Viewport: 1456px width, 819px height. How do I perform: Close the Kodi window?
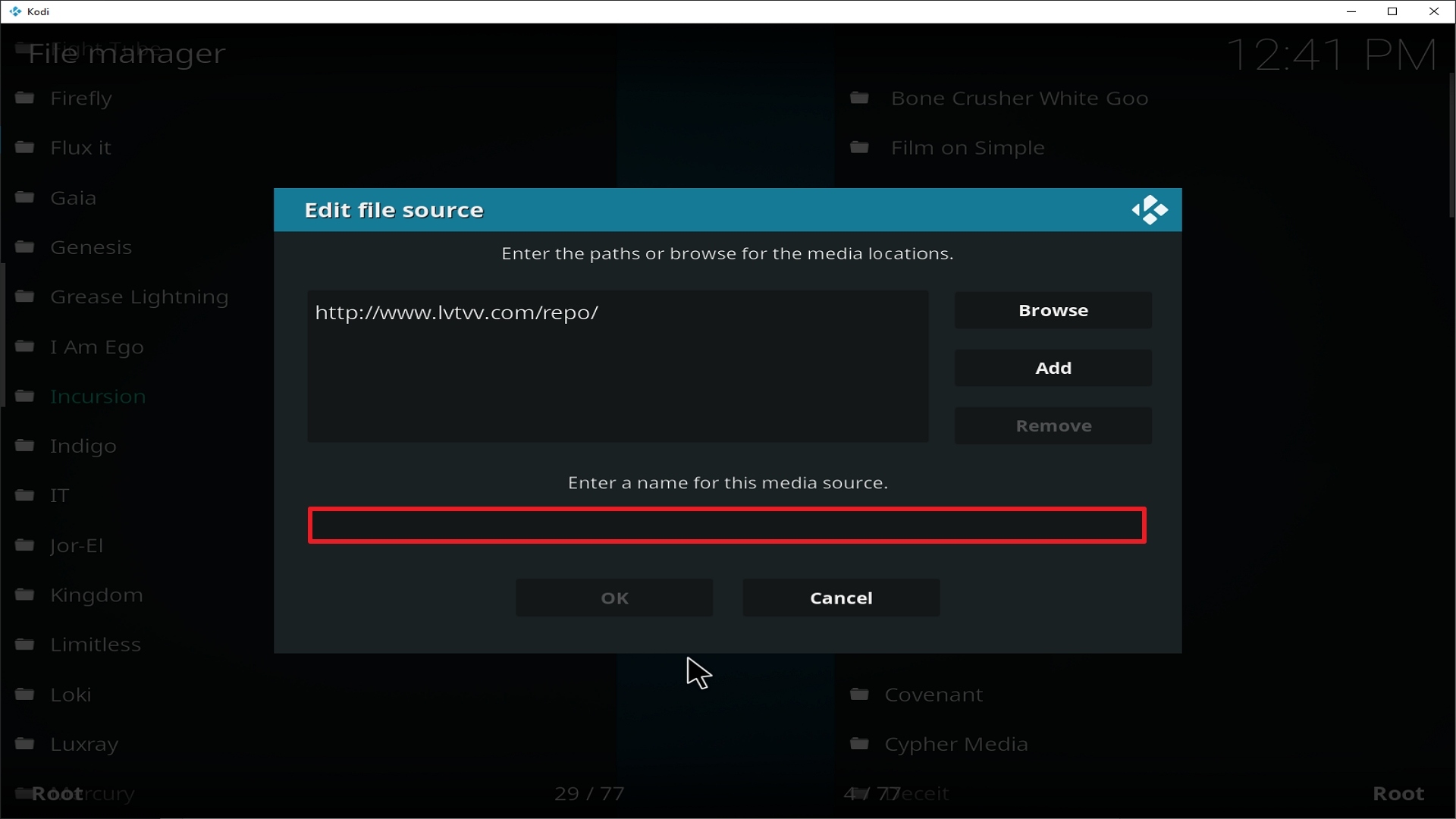click(1434, 11)
